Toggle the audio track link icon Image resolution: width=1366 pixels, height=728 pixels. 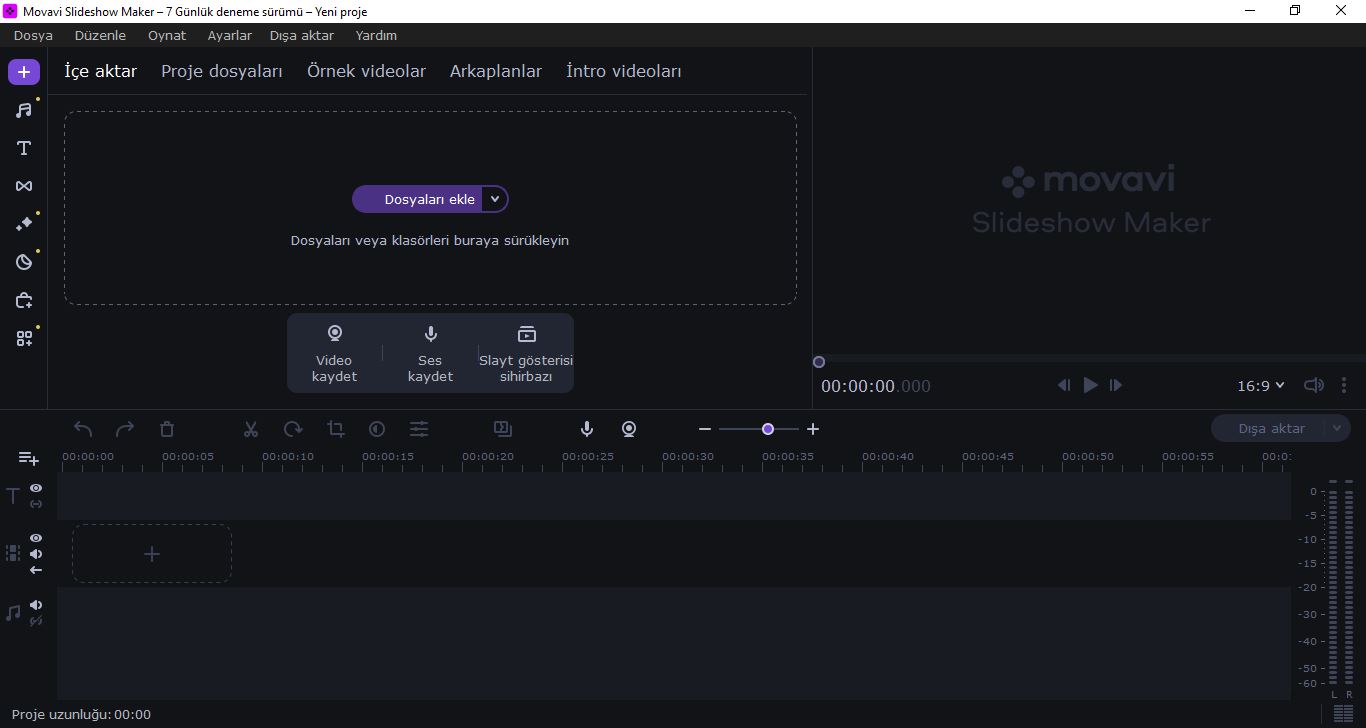point(36,621)
